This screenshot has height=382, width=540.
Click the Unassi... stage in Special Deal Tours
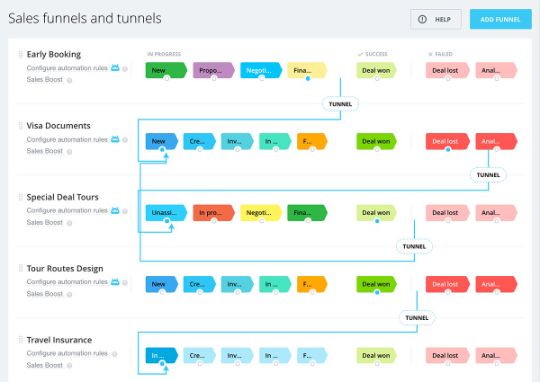[166, 213]
